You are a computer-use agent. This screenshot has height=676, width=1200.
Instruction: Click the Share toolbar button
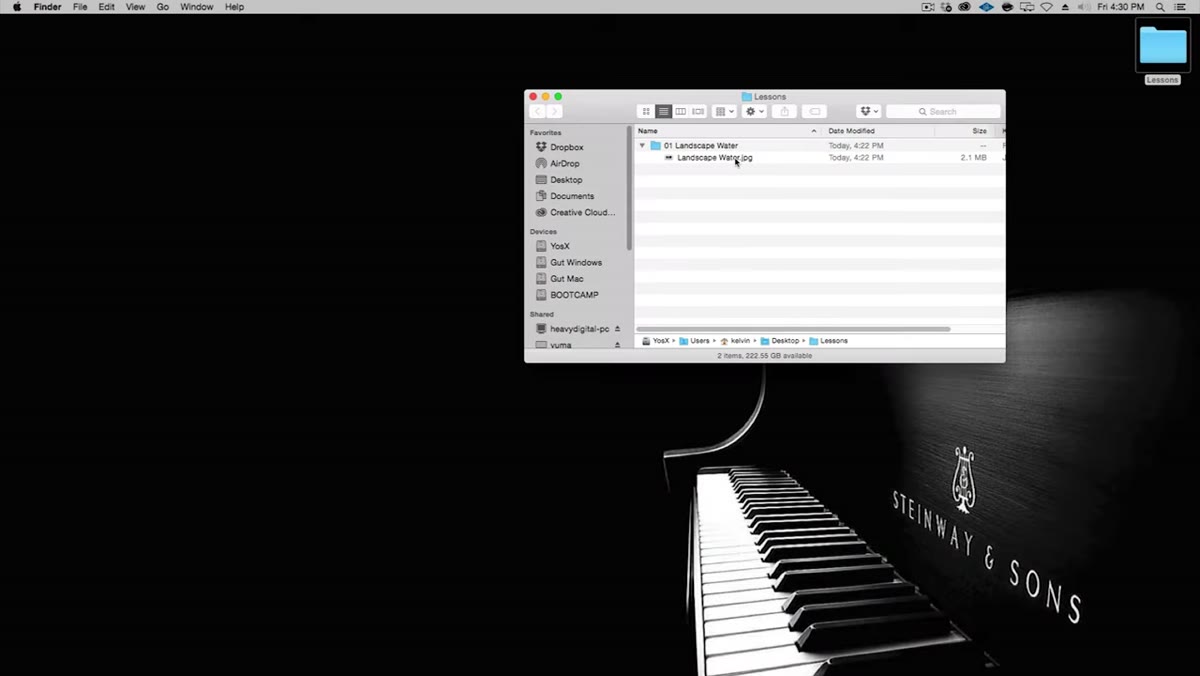tap(784, 111)
